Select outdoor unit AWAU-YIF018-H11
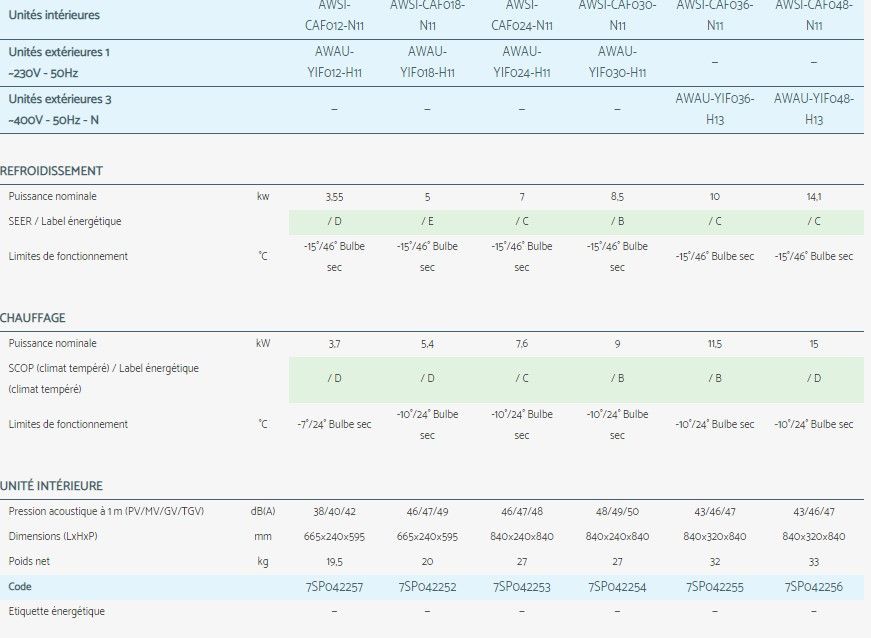Screen dimensions: 871x638 pos(427,61)
